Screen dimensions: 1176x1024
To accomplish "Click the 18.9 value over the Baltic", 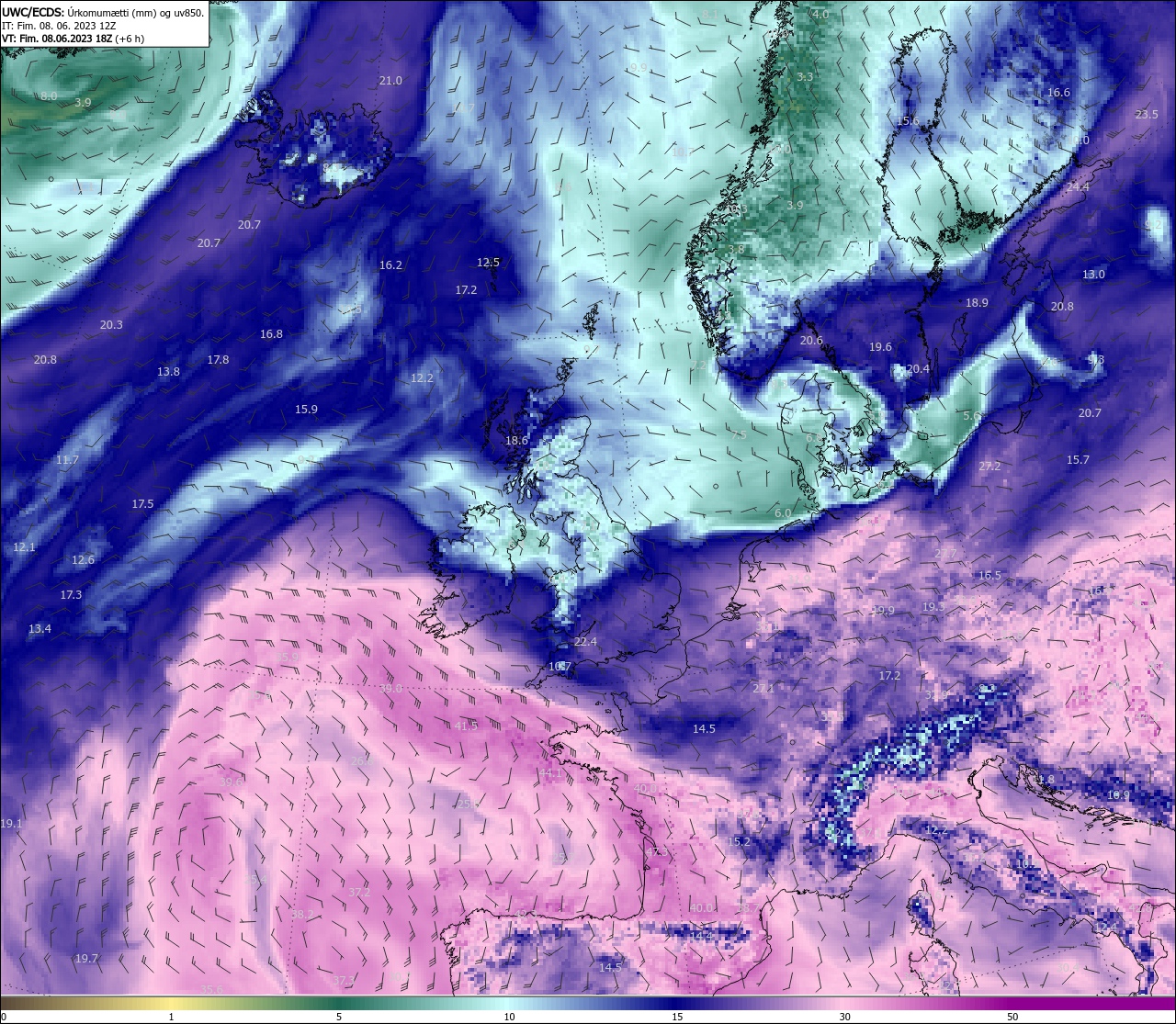I will pos(977,303).
